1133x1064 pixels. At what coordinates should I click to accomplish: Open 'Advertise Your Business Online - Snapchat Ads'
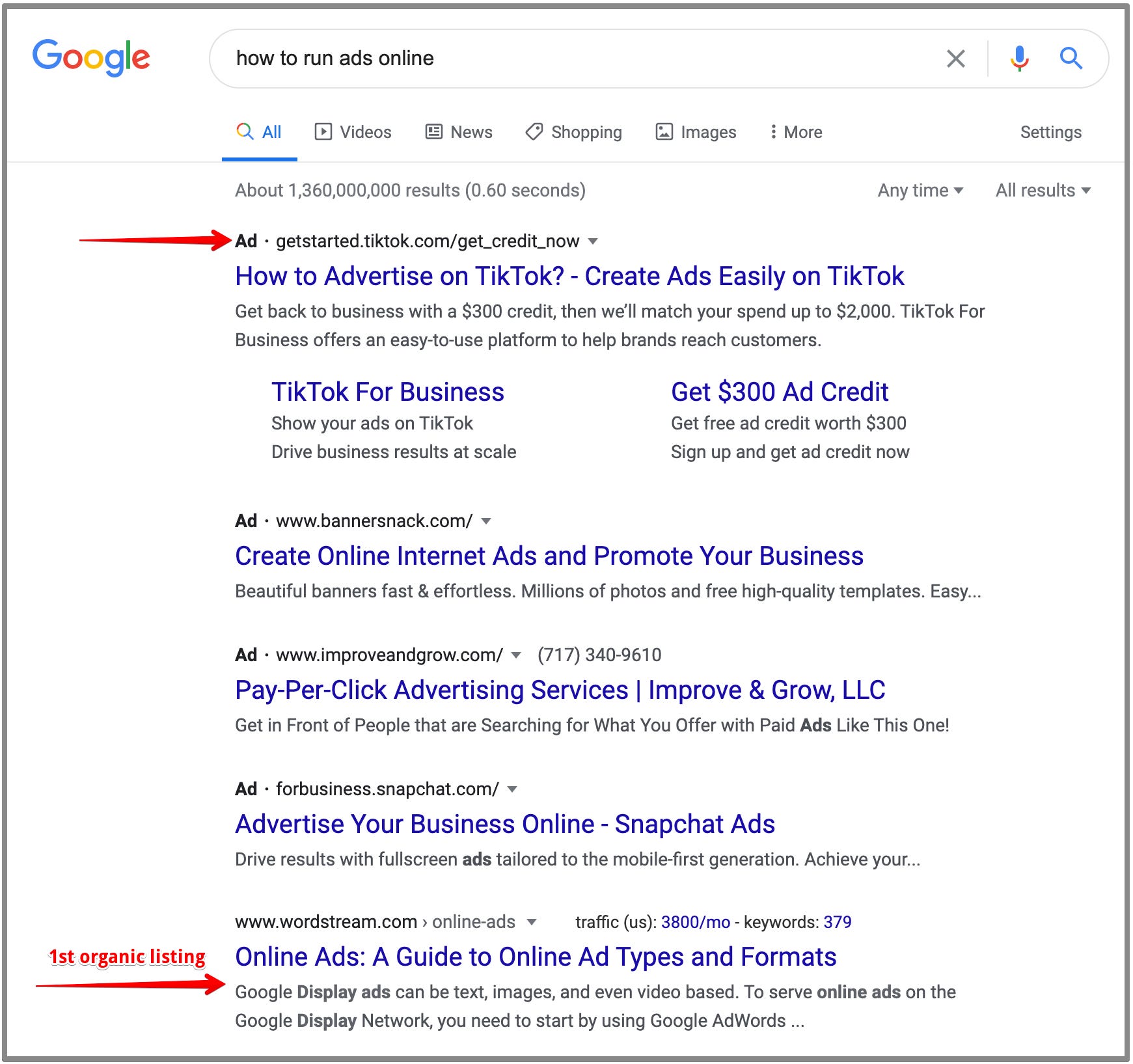[x=505, y=824]
